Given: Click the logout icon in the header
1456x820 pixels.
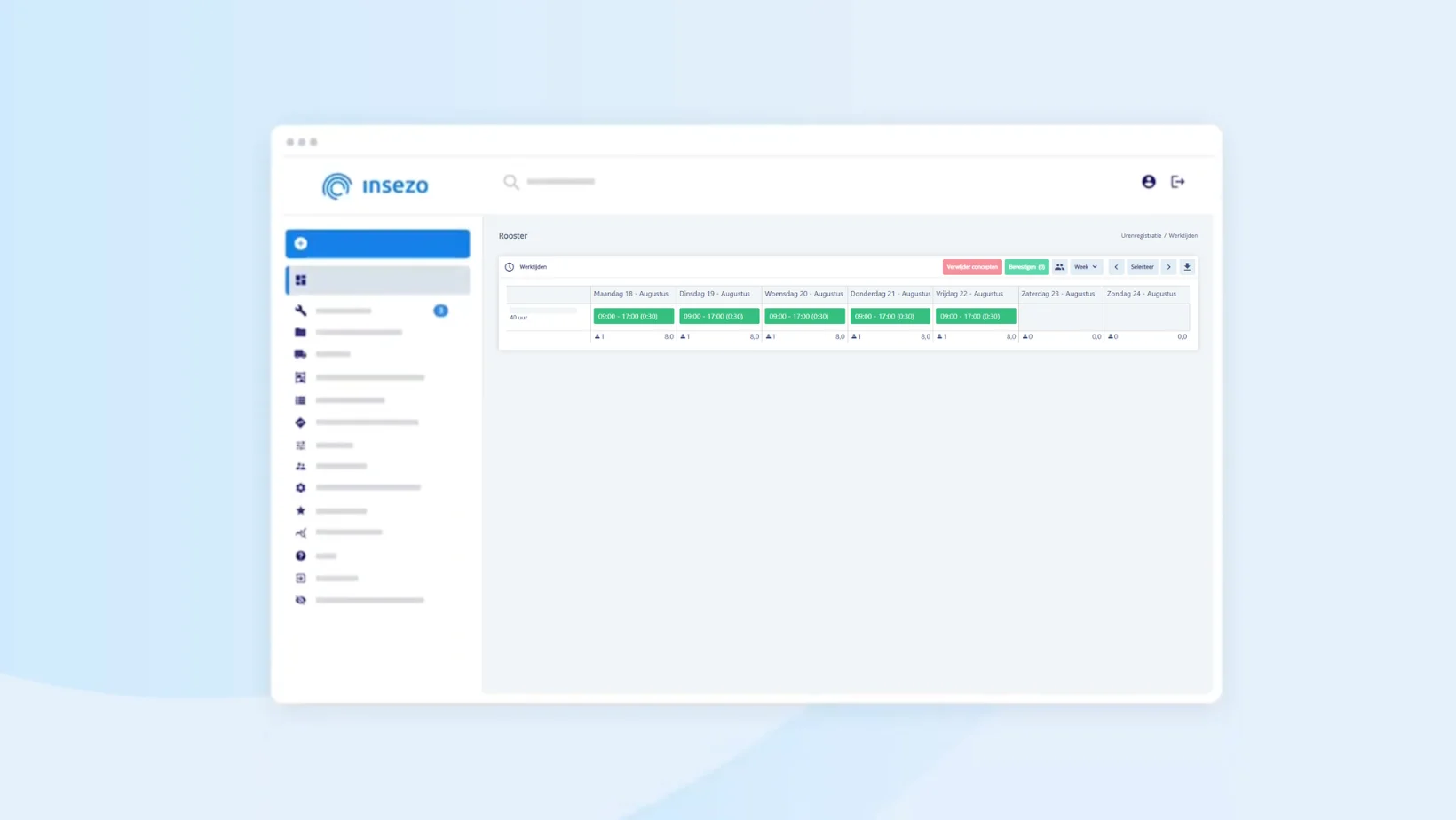Looking at the screenshot, I should coord(1178,182).
